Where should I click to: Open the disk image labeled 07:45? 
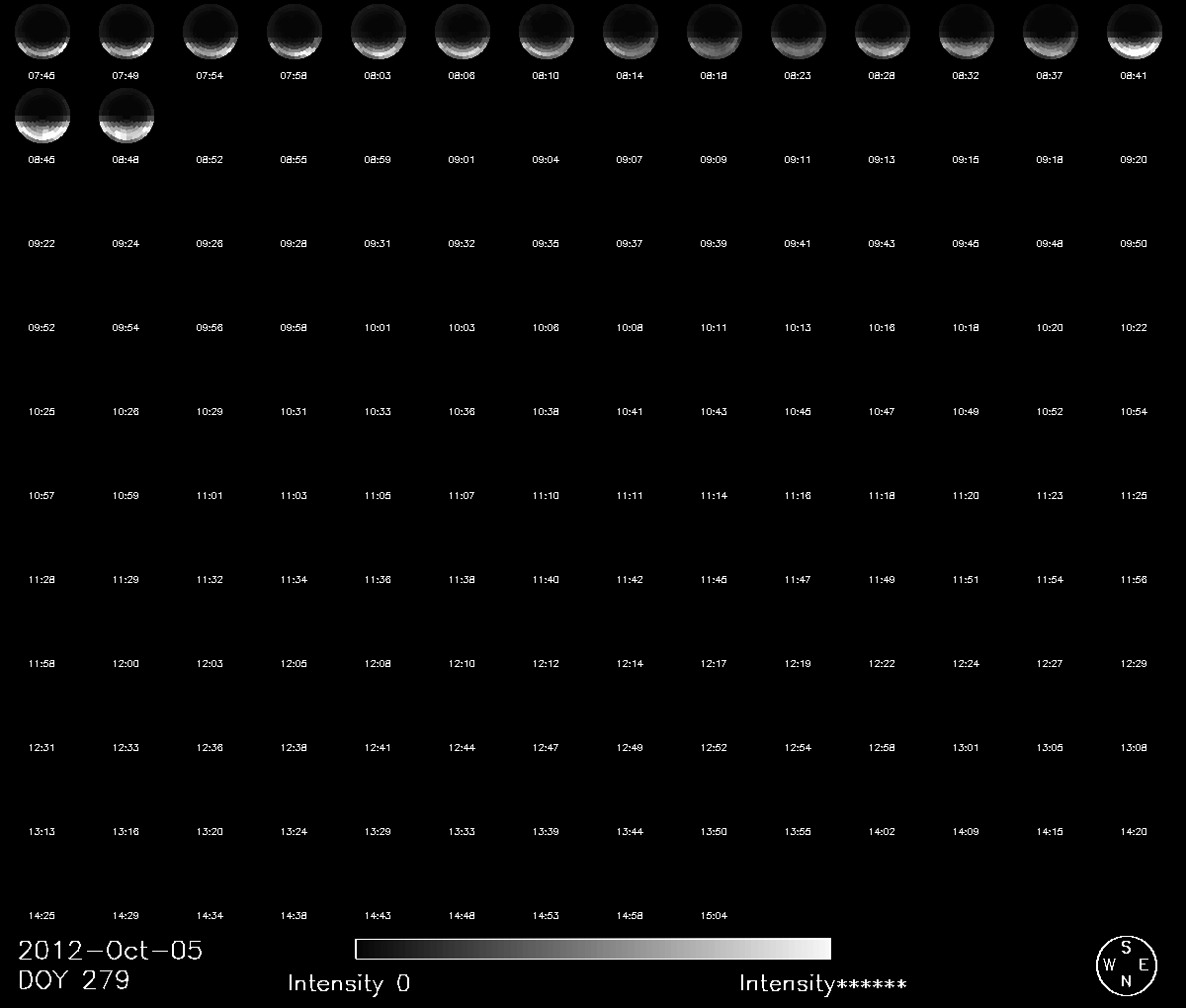pos(42,32)
